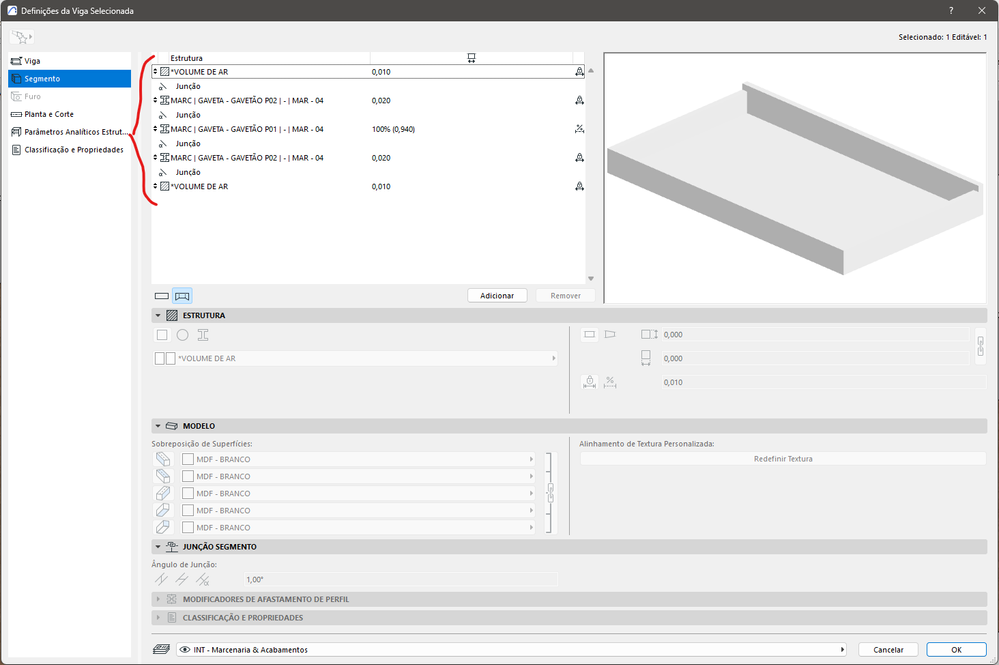999x665 pixels.
Task: Collapse the ESTRUTURA panel
Action: coord(158,316)
